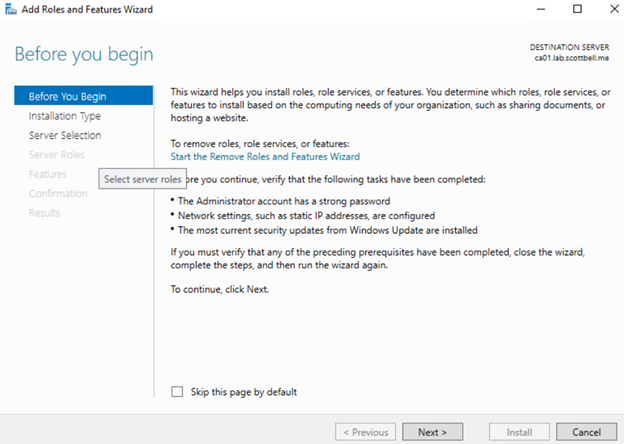Viewport: 624px width, 444px height.
Task: Select Server Roles in the sidebar
Action: click(56, 155)
